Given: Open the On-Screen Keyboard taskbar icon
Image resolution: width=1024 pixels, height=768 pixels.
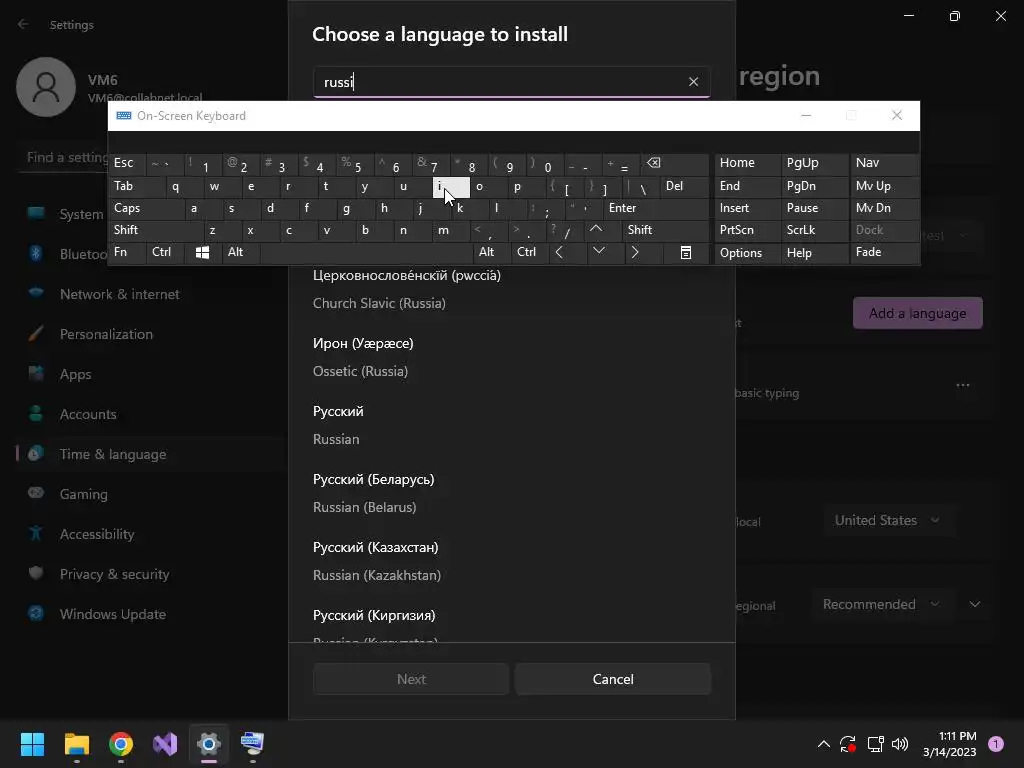Looking at the screenshot, I should [252, 744].
